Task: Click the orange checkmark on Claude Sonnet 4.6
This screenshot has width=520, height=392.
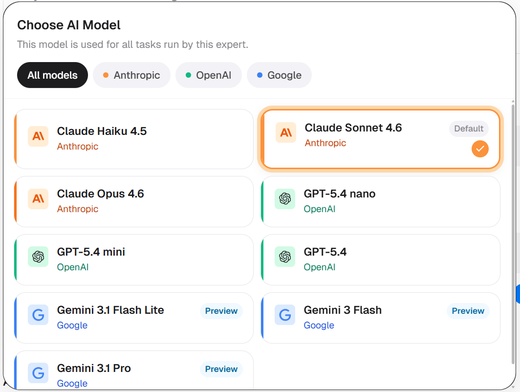Action: (480, 149)
